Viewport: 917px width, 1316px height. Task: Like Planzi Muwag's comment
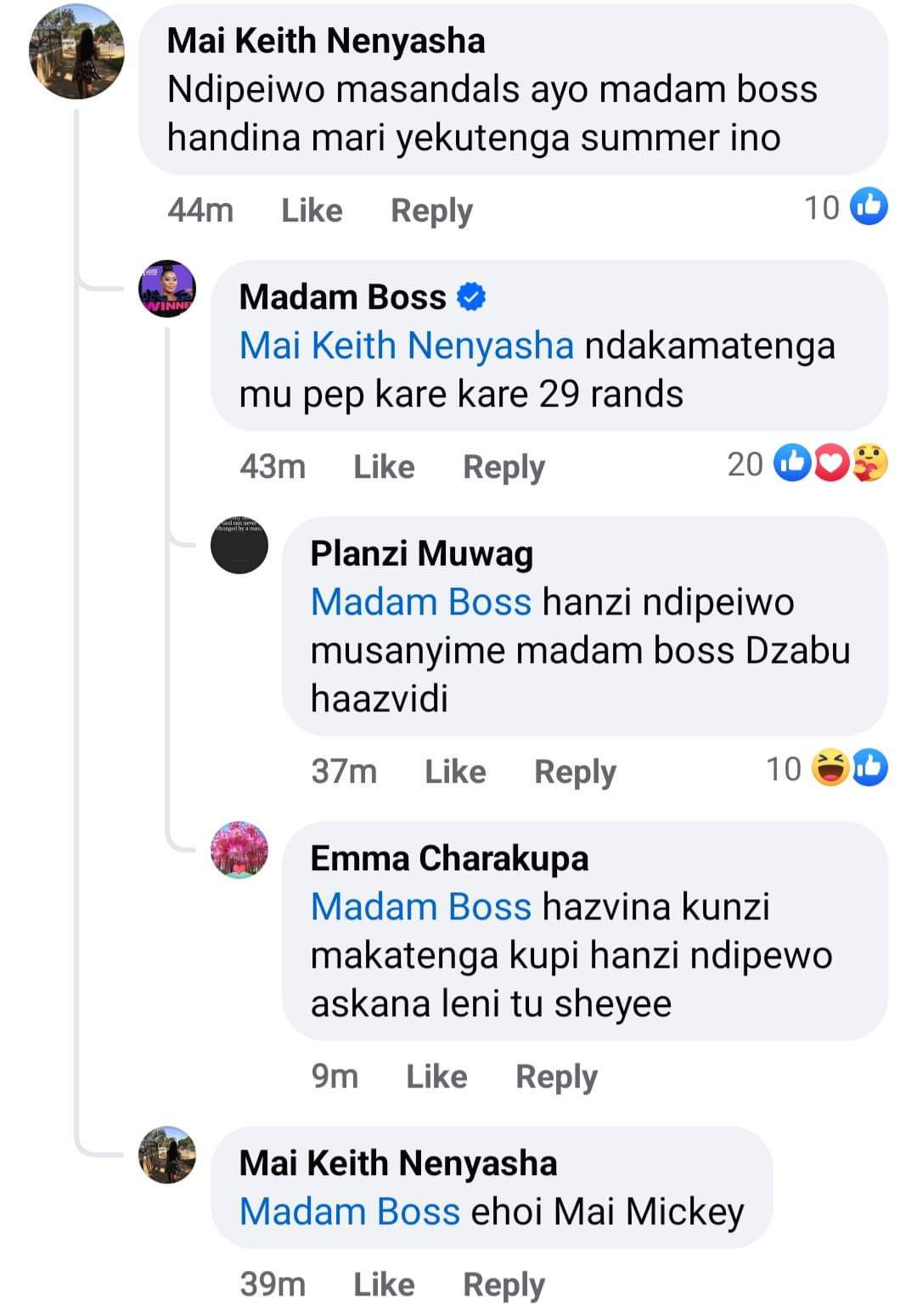(455, 772)
